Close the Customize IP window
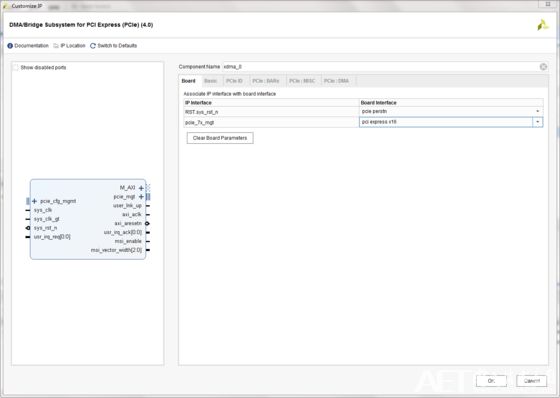560x398 pixels. [x=548, y=4]
